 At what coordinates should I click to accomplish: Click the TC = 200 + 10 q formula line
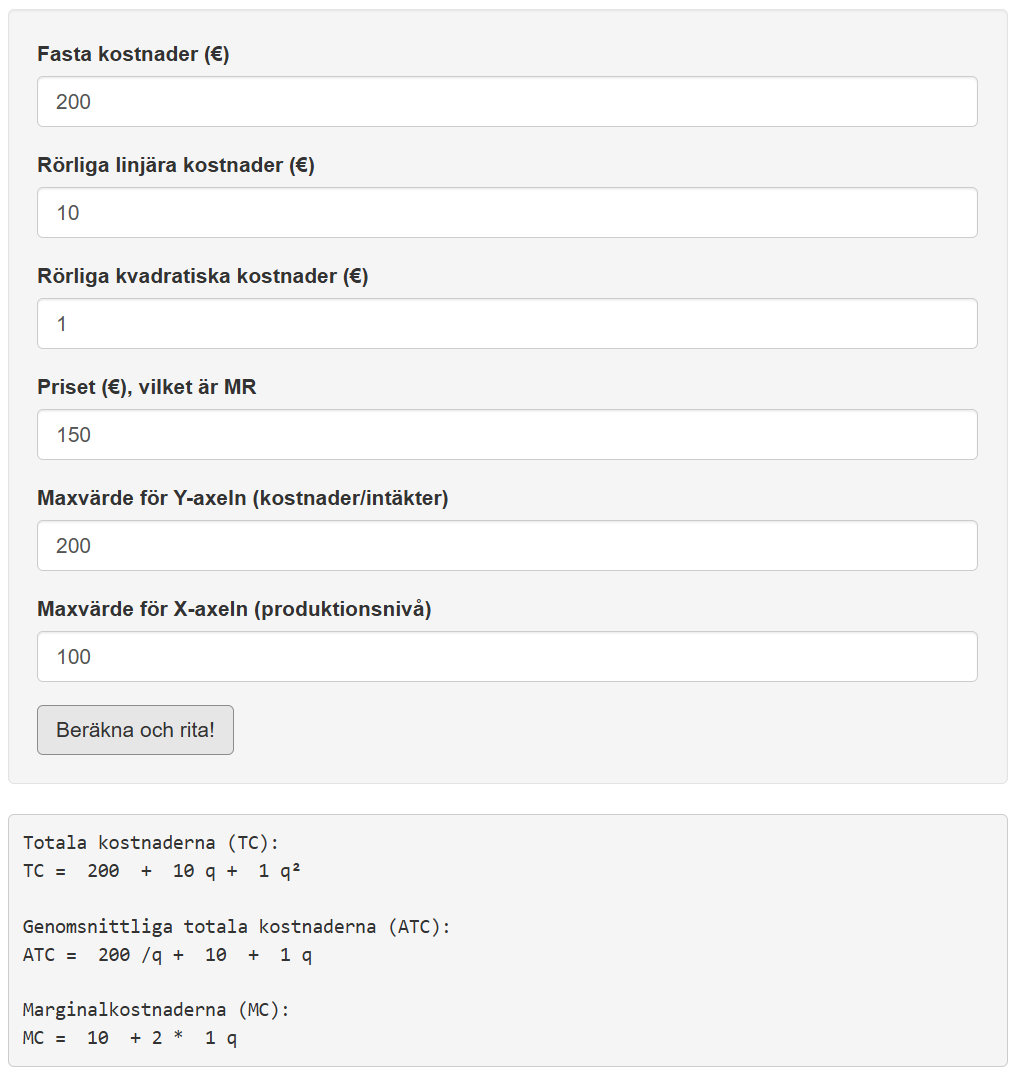point(162,871)
